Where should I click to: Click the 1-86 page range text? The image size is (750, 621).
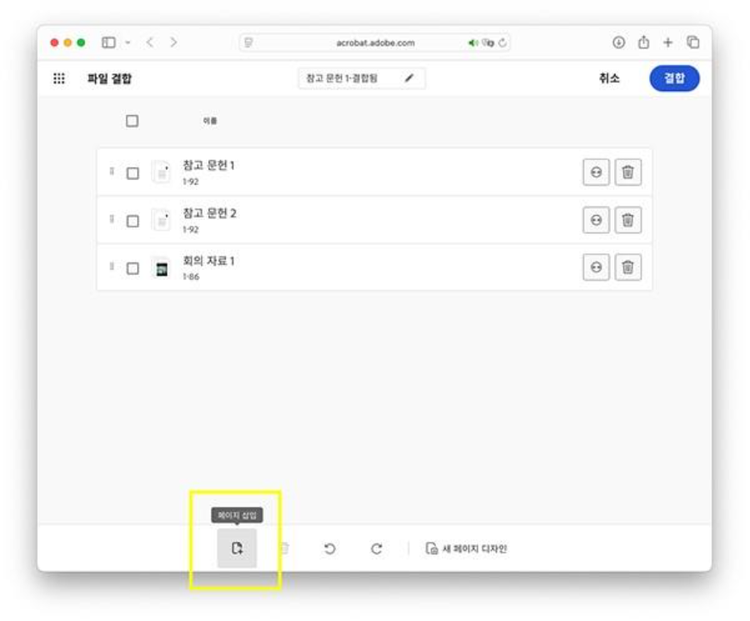[x=191, y=277]
